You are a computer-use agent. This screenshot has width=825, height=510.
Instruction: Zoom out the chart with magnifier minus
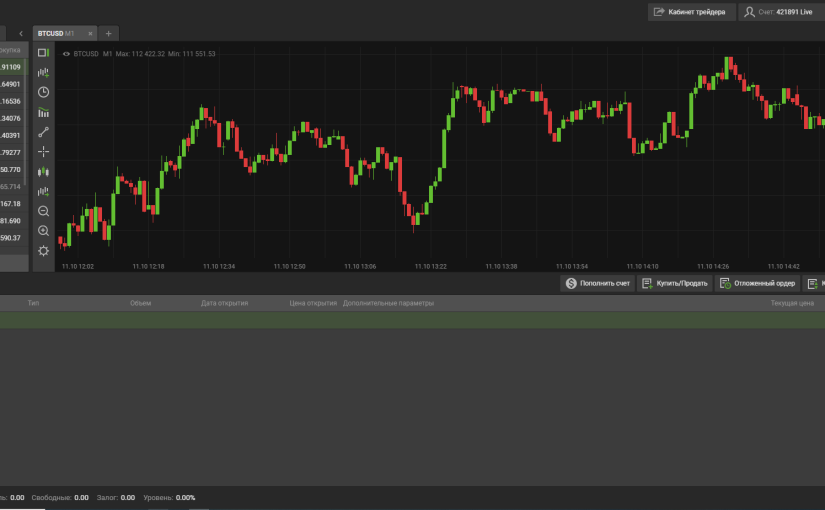tap(43, 211)
